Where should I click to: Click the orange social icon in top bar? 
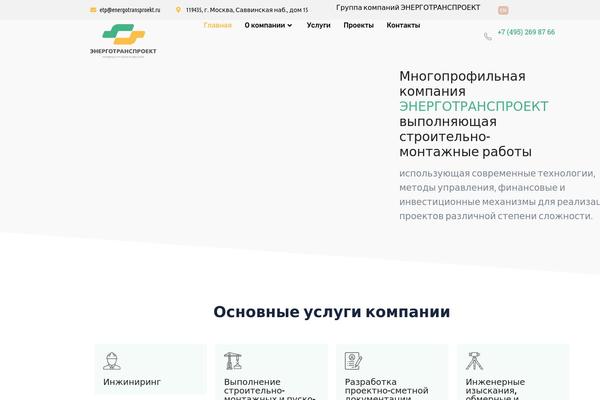point(503,10)
